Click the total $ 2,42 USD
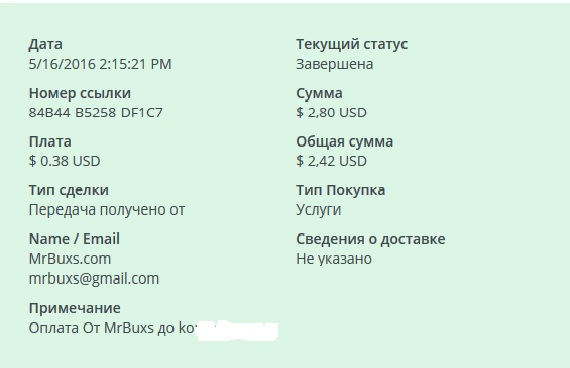Screen dimensions: 570x368 (x=331, y=161)
